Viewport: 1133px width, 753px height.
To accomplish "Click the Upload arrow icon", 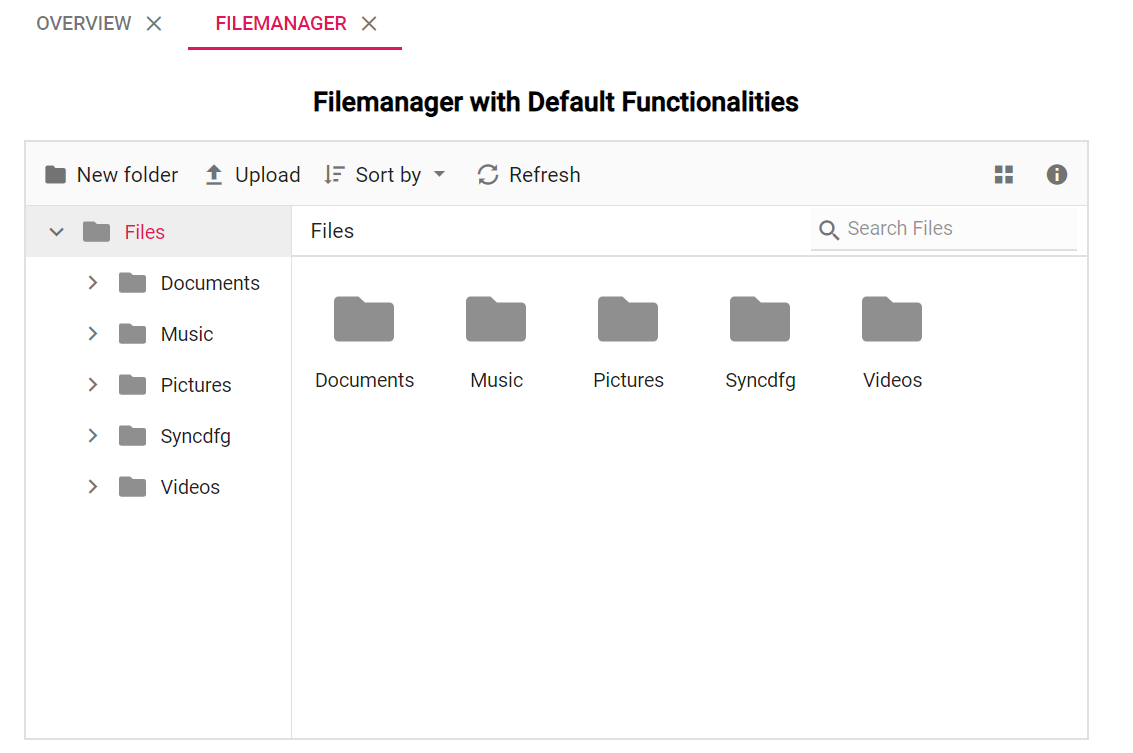I will pyautogui.click(x=214, y=175).
